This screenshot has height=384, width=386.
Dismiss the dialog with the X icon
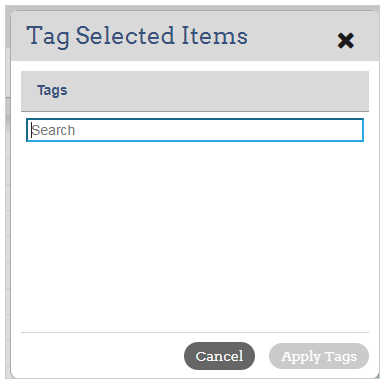(345, 41)
